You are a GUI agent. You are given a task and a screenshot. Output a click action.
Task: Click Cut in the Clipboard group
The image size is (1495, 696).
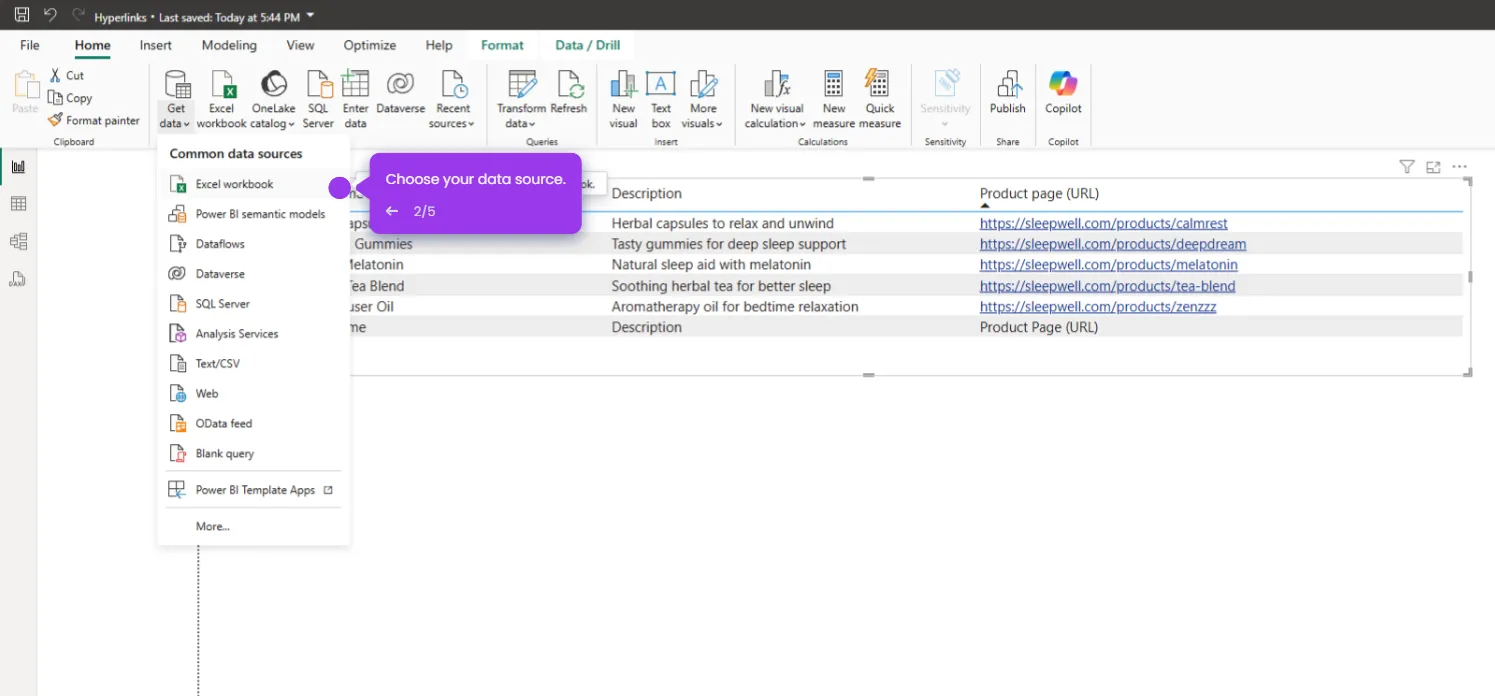[x=66, y=76]
